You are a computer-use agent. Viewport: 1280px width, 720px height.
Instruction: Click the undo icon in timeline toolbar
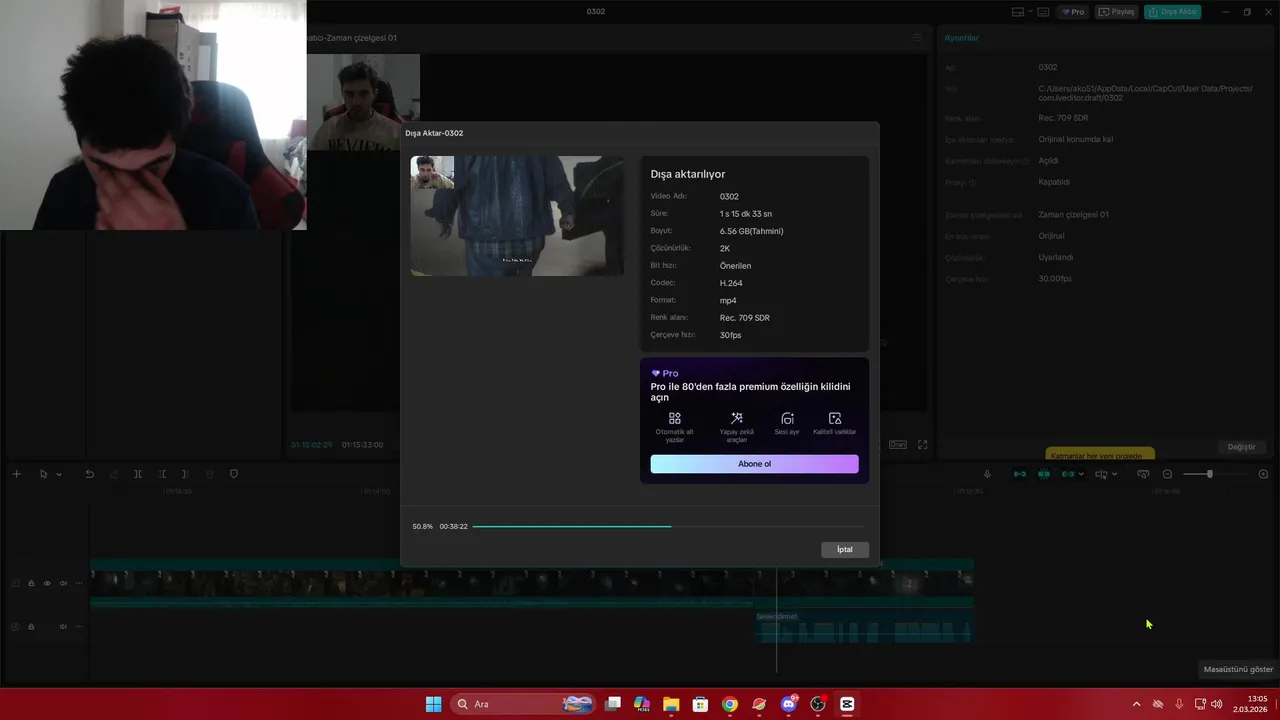89,474
